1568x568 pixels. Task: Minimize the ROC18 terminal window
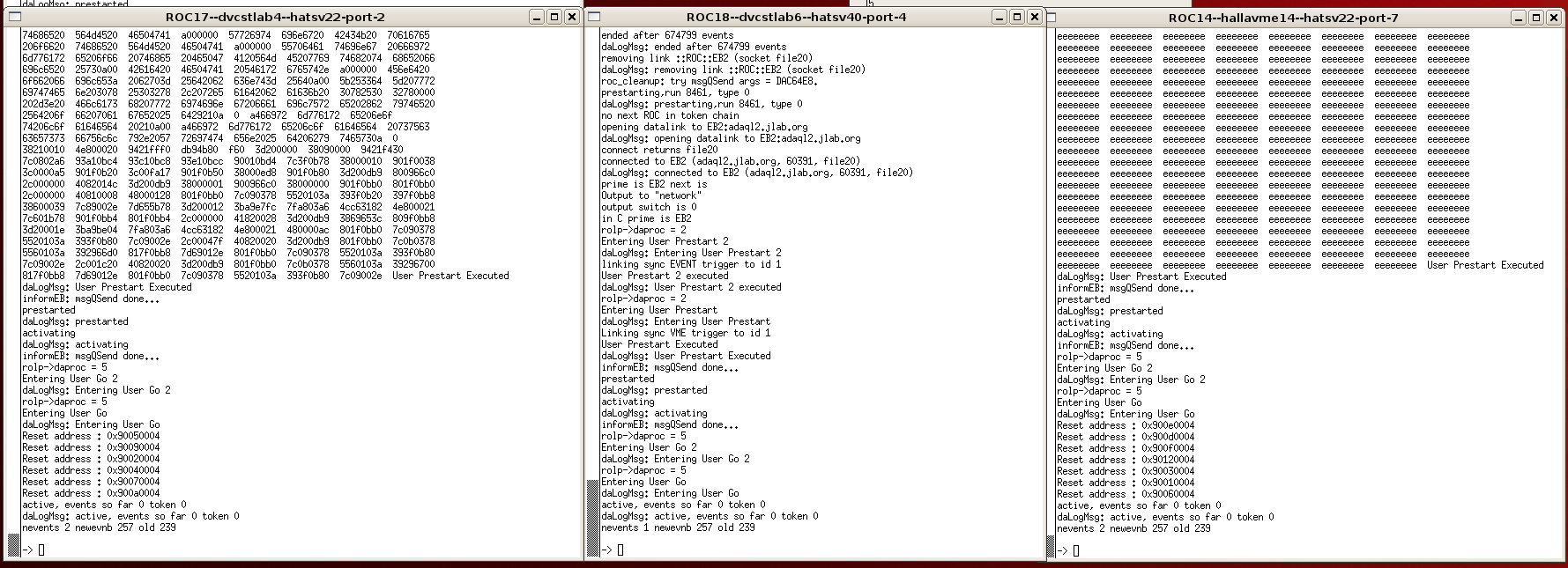pyautogui.click(x=999, y=17)
